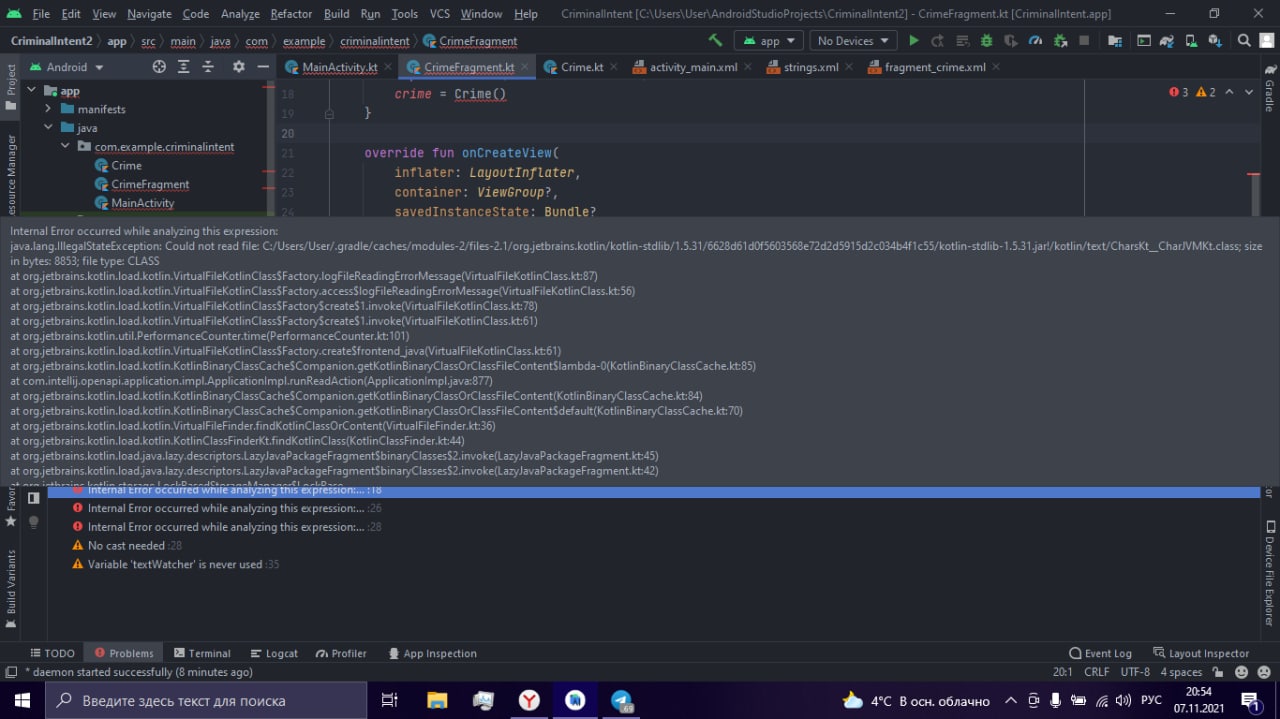Click the CRLF line separator entry
The image size is (1280, 719).
pyautogui.click(x=1096, y=672)
